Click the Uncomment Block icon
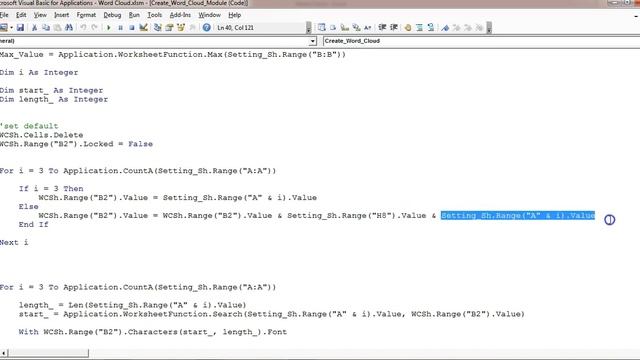 click(x=431, y=27)
